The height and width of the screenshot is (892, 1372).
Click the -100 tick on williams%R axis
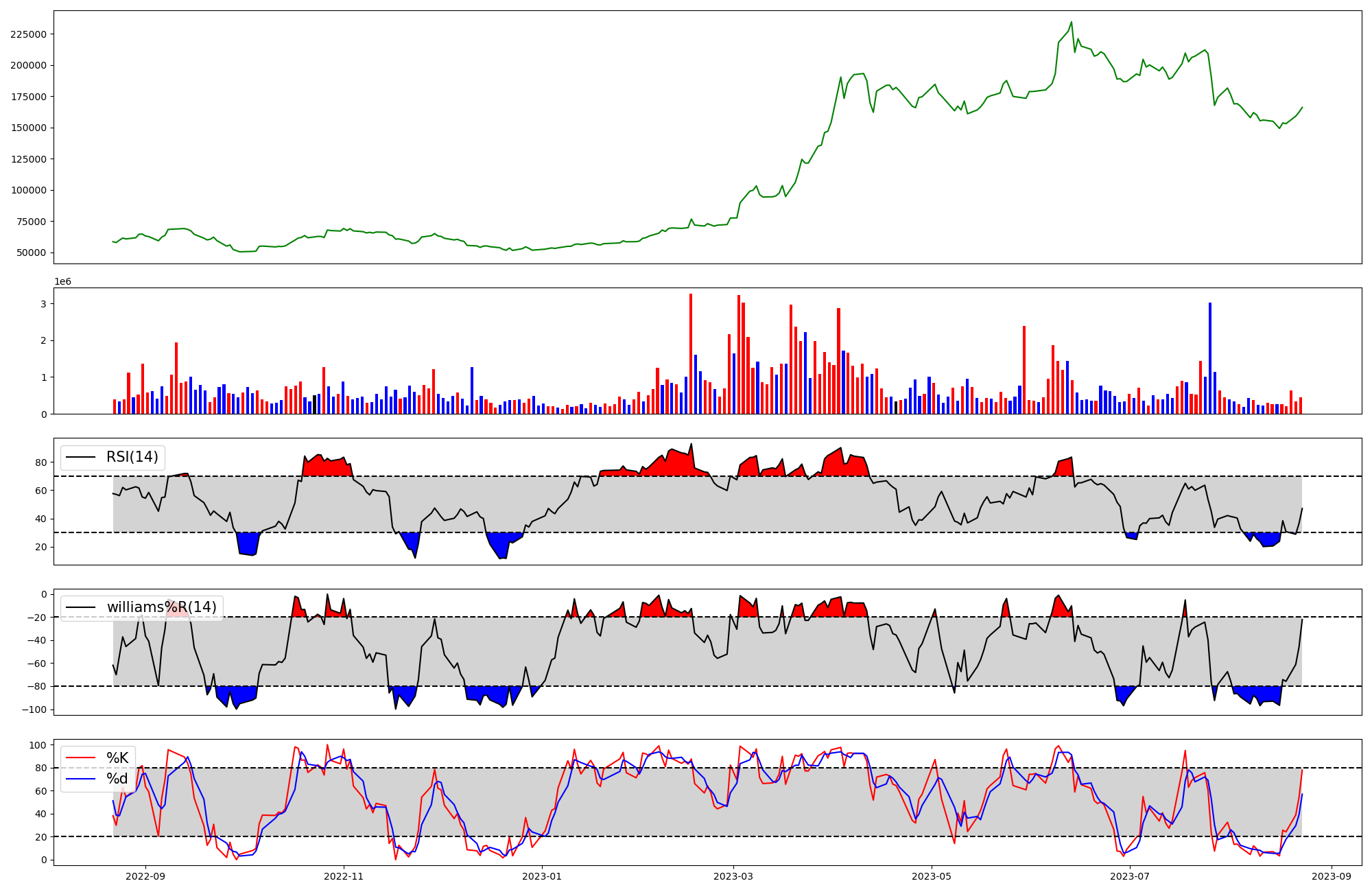click(33, 709)
